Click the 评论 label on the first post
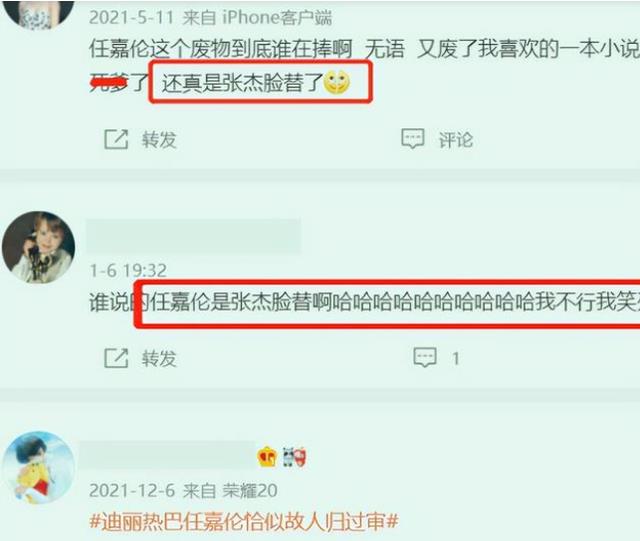Image resolution: width=640 pixels, height=541 pixels. [x=456, y=140]
